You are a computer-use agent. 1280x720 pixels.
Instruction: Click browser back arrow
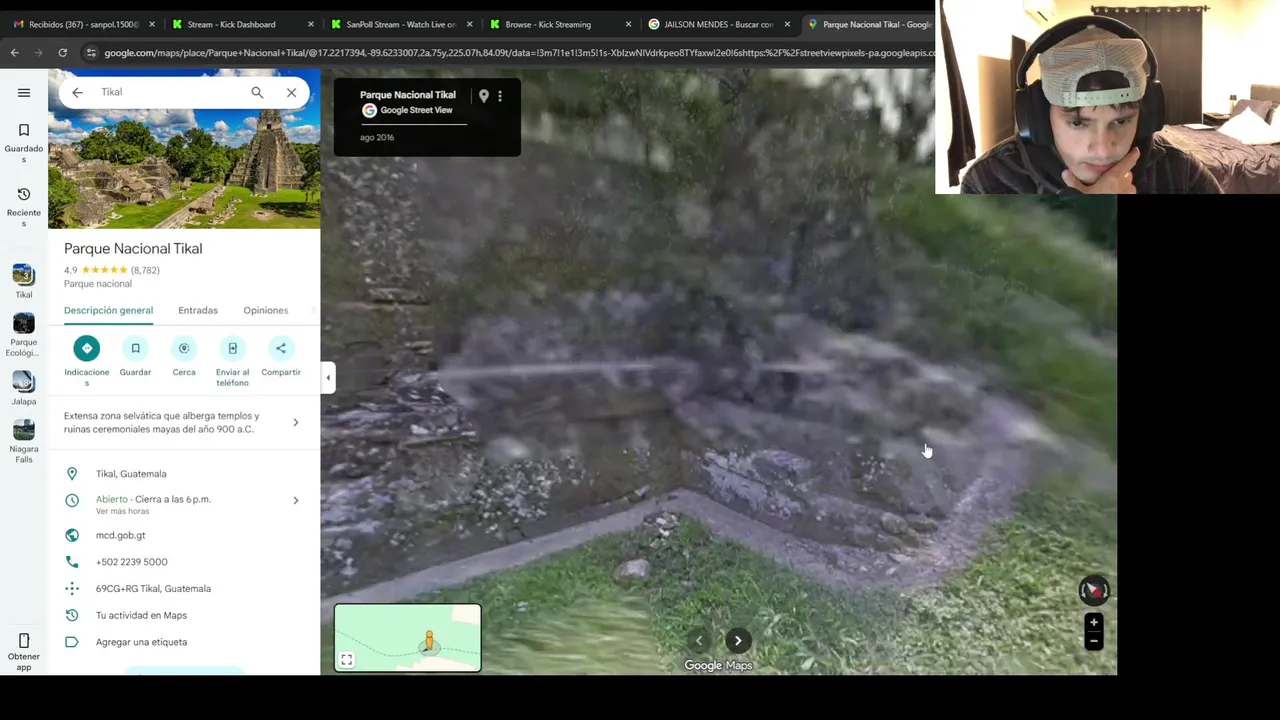14,52
